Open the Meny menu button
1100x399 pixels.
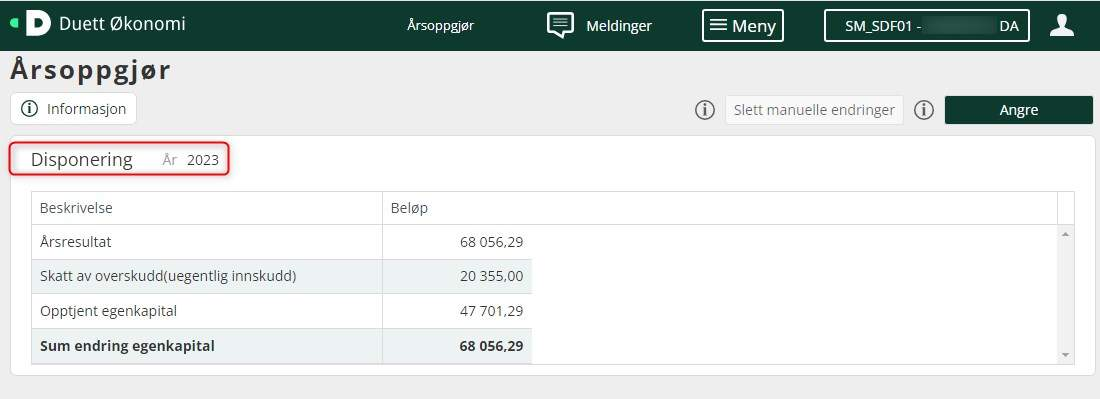pyautogui.click(x=743, y=25)
